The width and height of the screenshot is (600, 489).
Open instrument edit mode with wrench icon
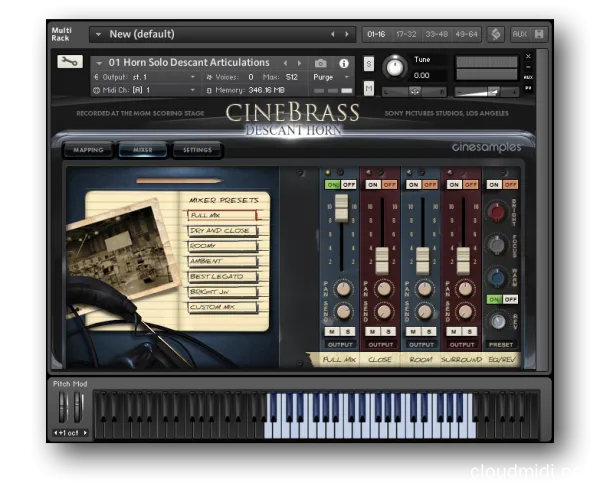(70, 62)
